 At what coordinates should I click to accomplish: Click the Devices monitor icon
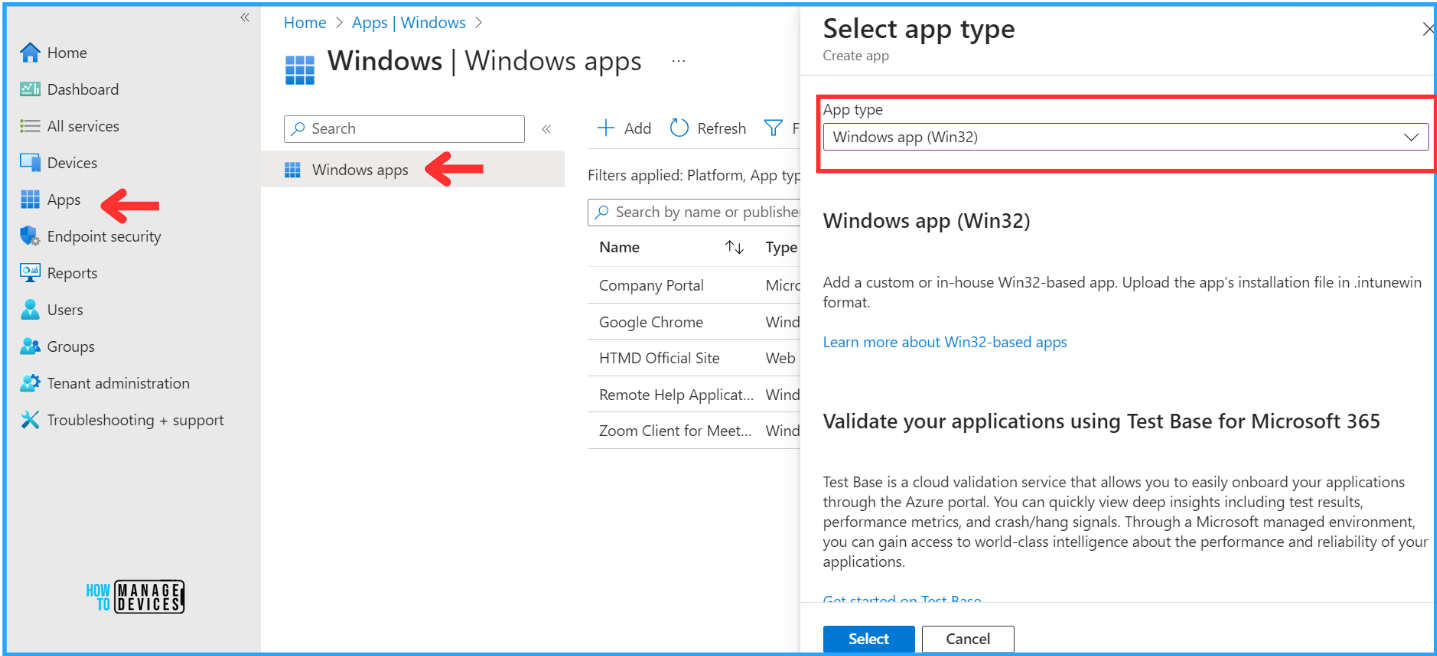[30, 163]
